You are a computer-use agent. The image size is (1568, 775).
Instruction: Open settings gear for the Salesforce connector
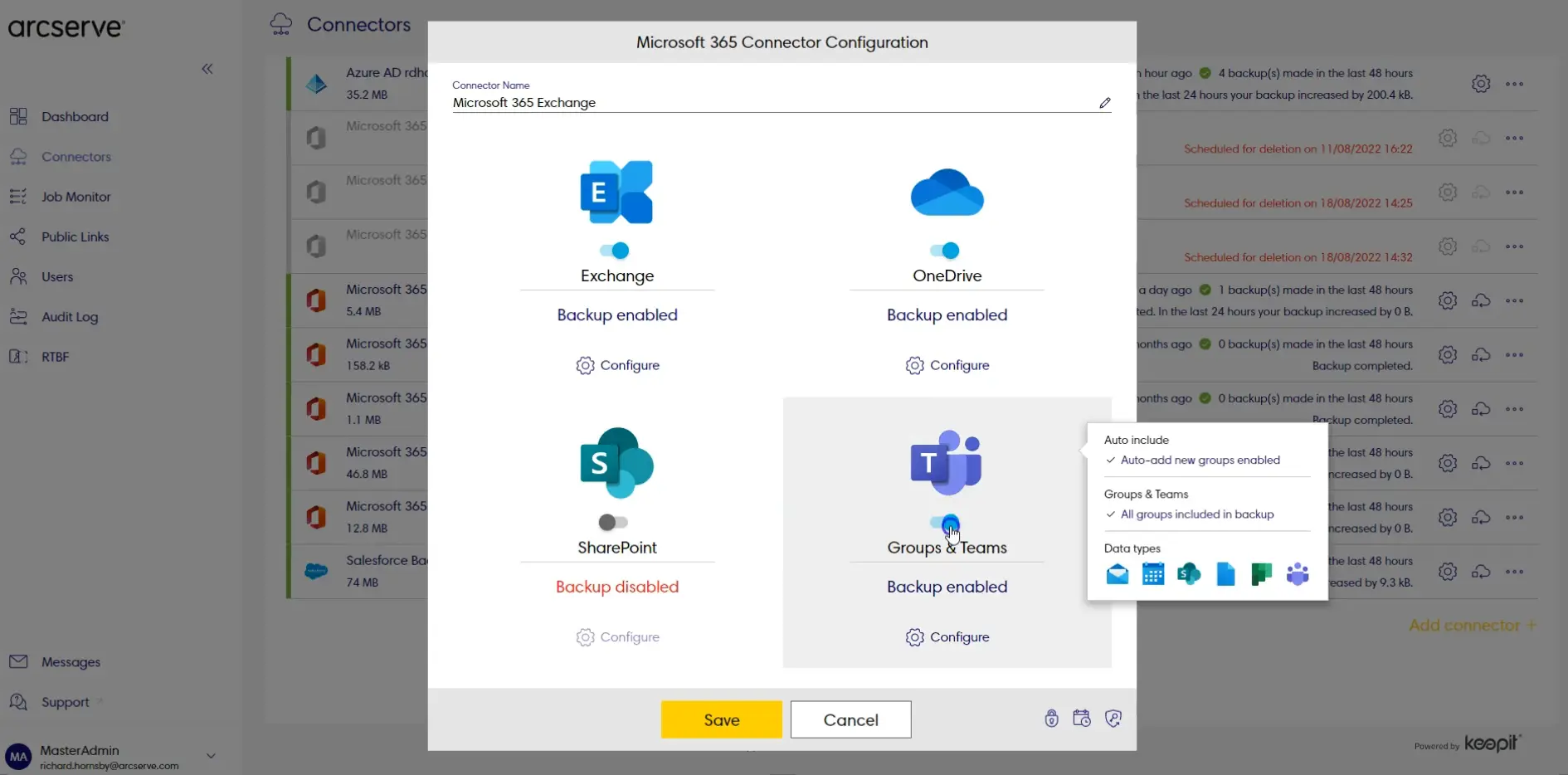1448,572
